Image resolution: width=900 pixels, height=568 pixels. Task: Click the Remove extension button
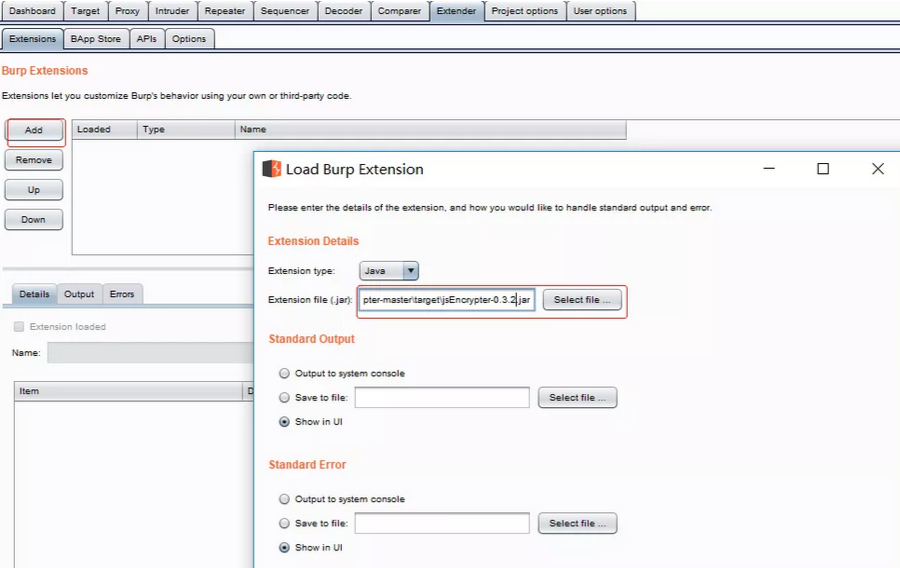pos(34,160)
